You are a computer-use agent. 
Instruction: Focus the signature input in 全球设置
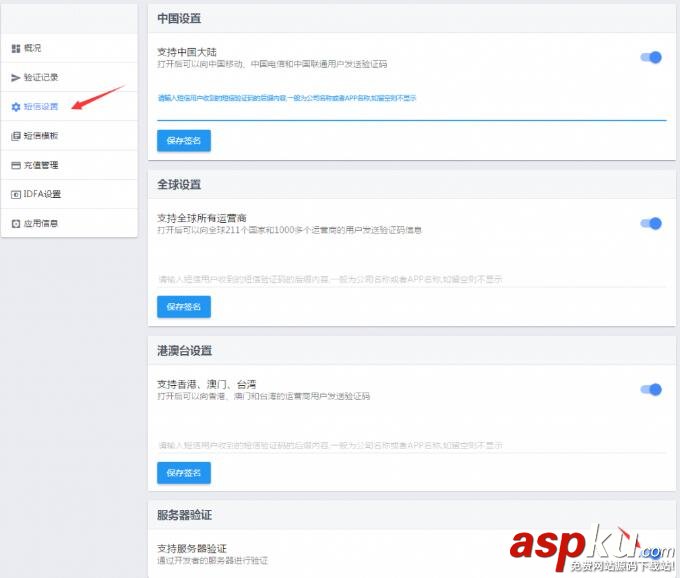pyautogui.click(x=412, y=279)
